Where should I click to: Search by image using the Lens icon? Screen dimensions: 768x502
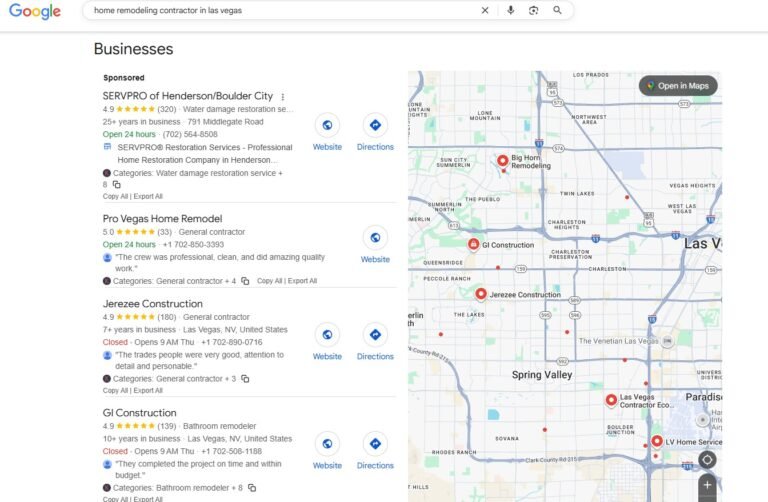(534, 10)
